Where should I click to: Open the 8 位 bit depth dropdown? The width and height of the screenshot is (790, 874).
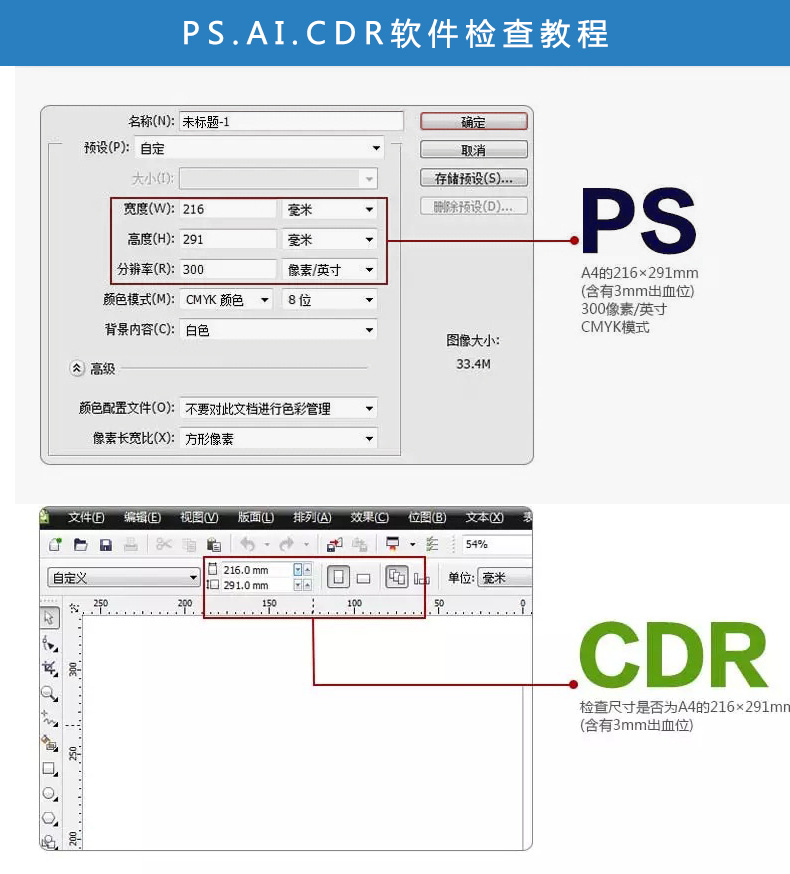329,300
